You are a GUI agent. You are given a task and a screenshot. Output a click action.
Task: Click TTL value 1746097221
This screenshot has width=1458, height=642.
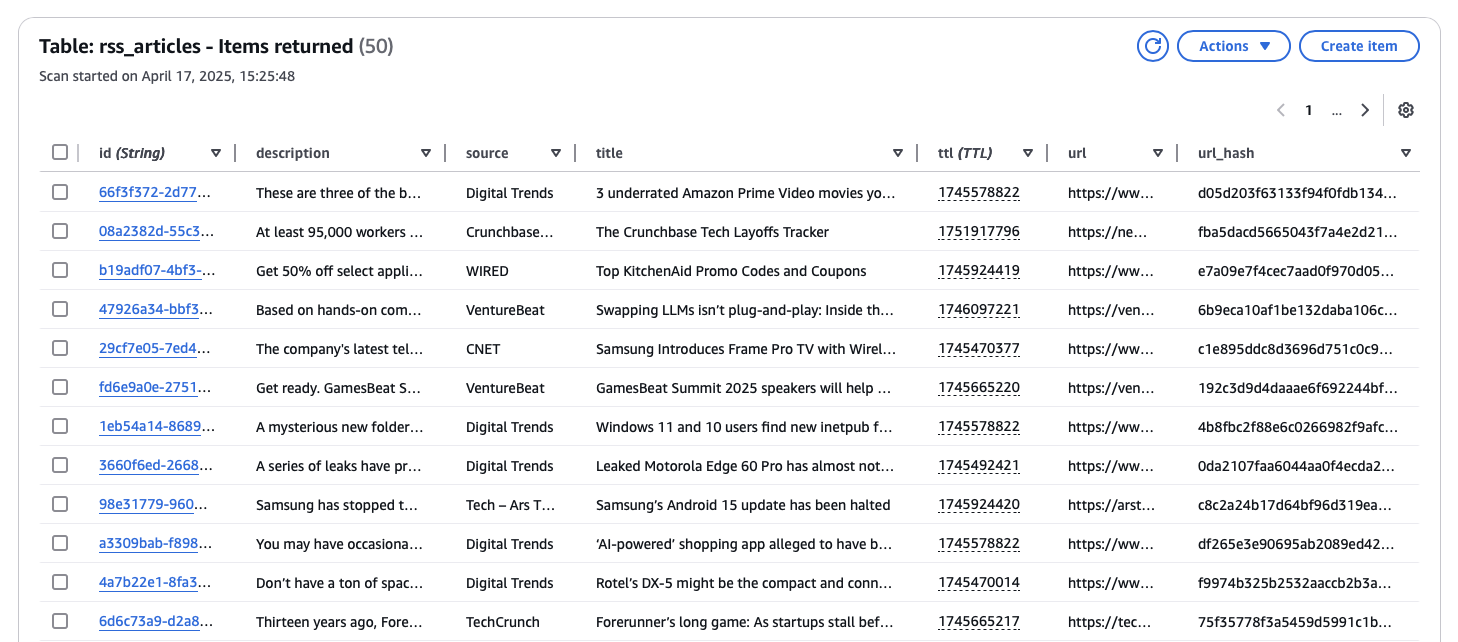tap(979, 310)
